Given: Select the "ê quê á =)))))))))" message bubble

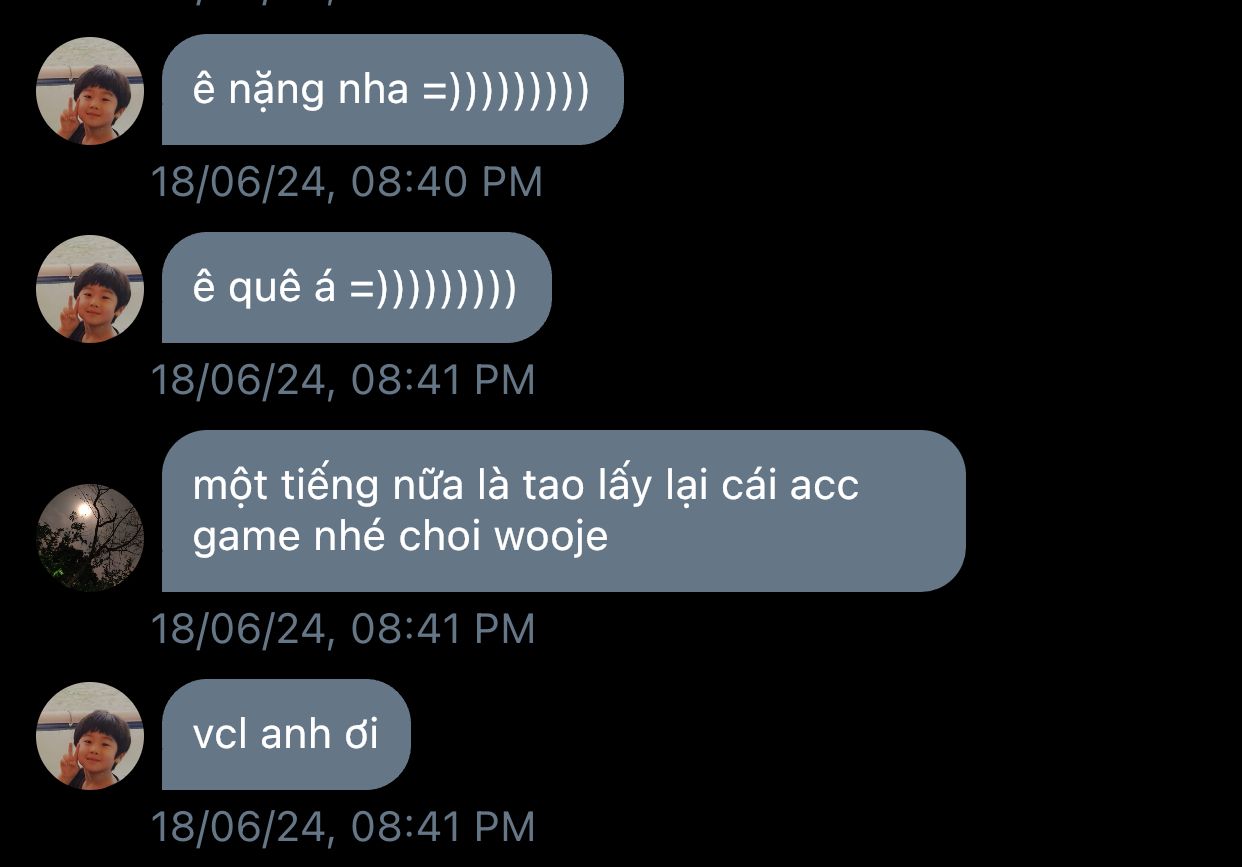Looking at the screenshot, I should coord(356,288).
